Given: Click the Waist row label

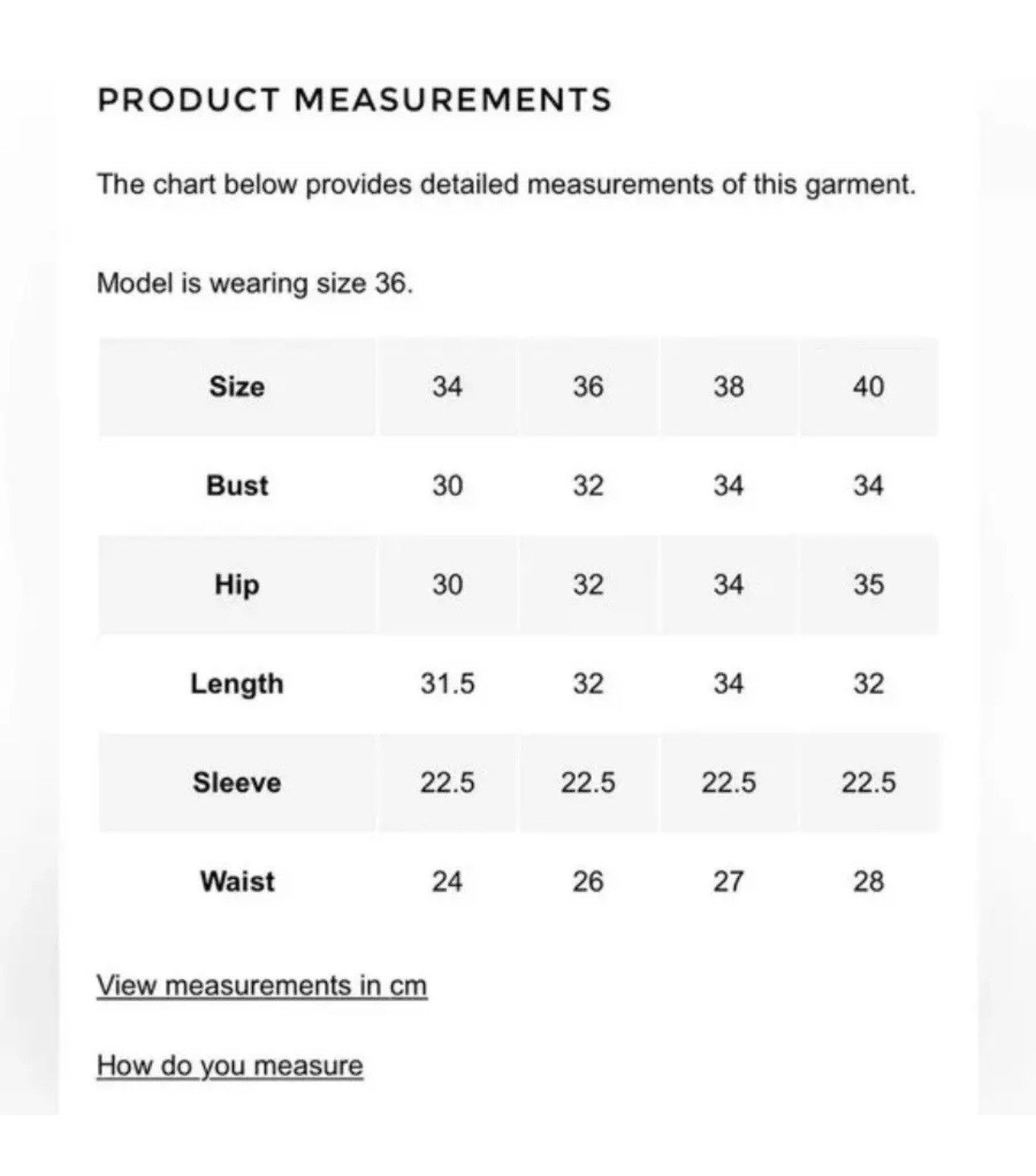Looking at the screenshot, I should click(238, 881).
